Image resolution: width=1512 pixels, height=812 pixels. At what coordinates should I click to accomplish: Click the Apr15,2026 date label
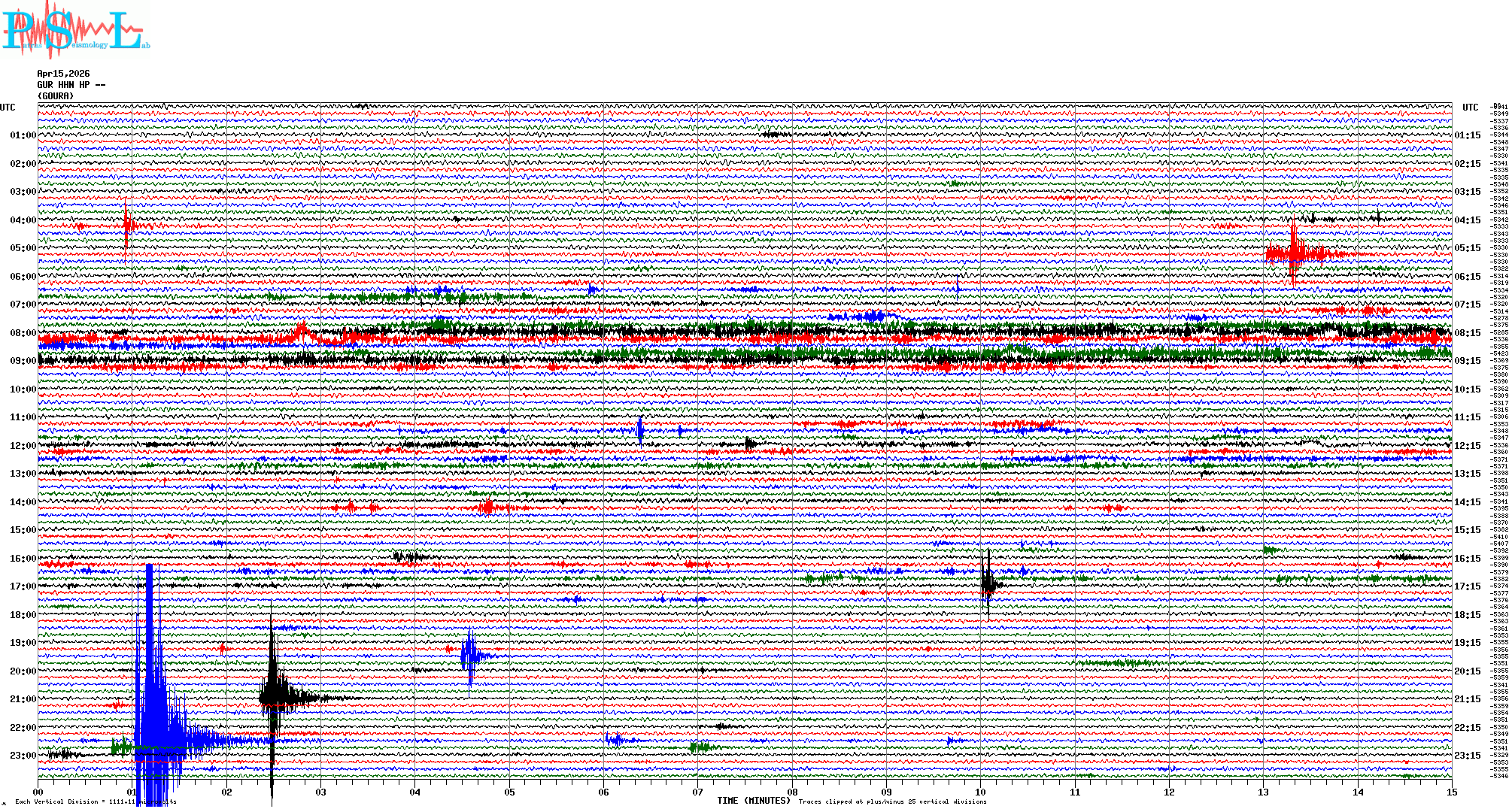pyautogui.click(x=63, y=74)
